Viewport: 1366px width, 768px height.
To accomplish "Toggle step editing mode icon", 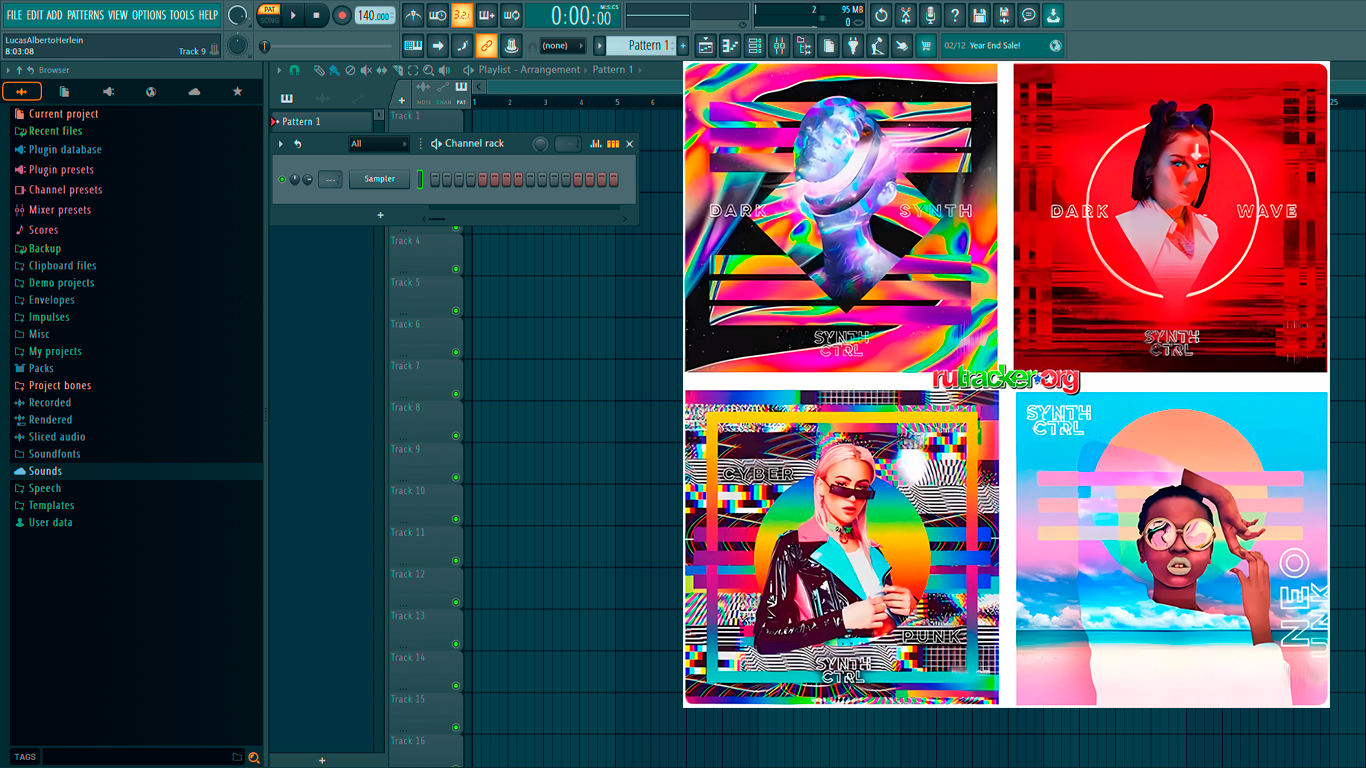I will click(462, 45).
